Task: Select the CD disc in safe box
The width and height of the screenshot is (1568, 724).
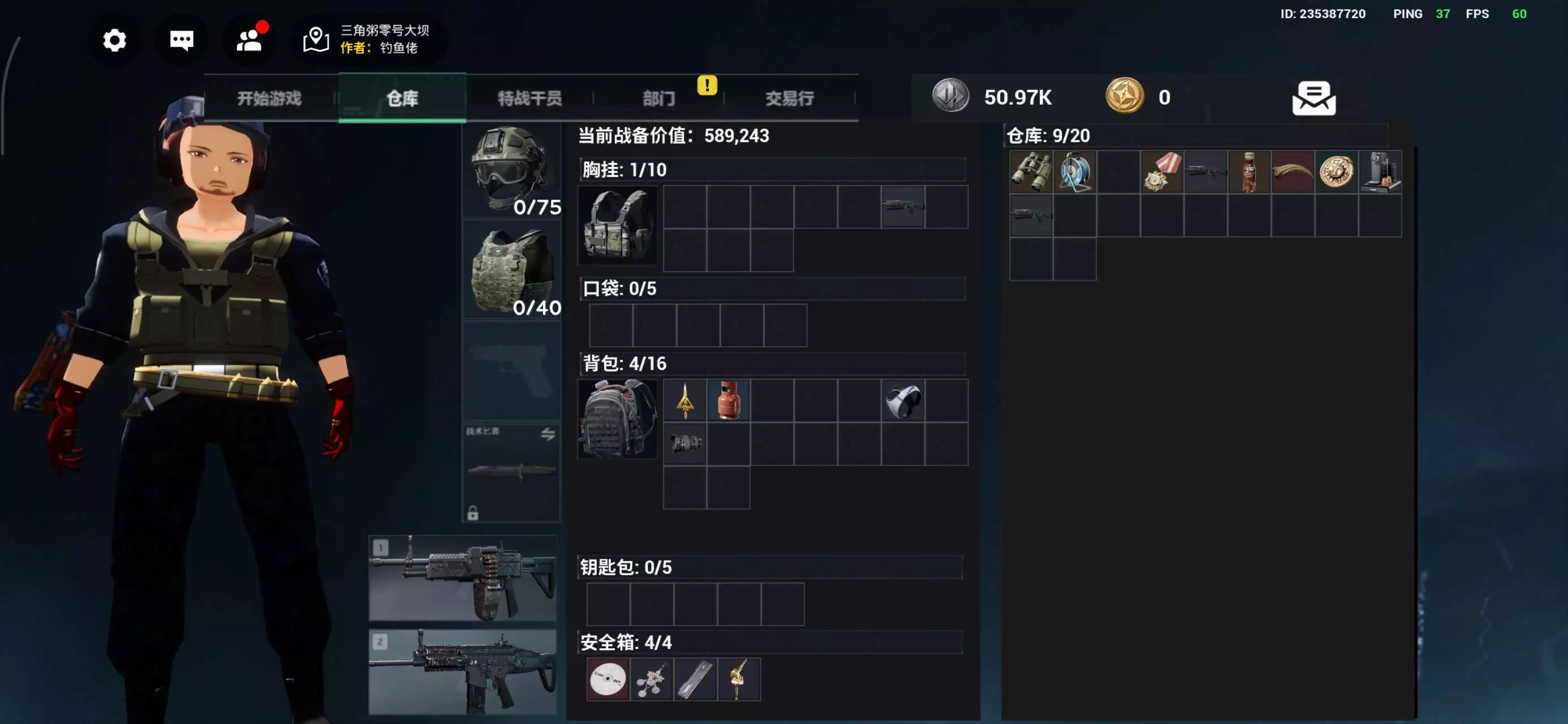Action: pyautogui.click(x=608, y=679)
